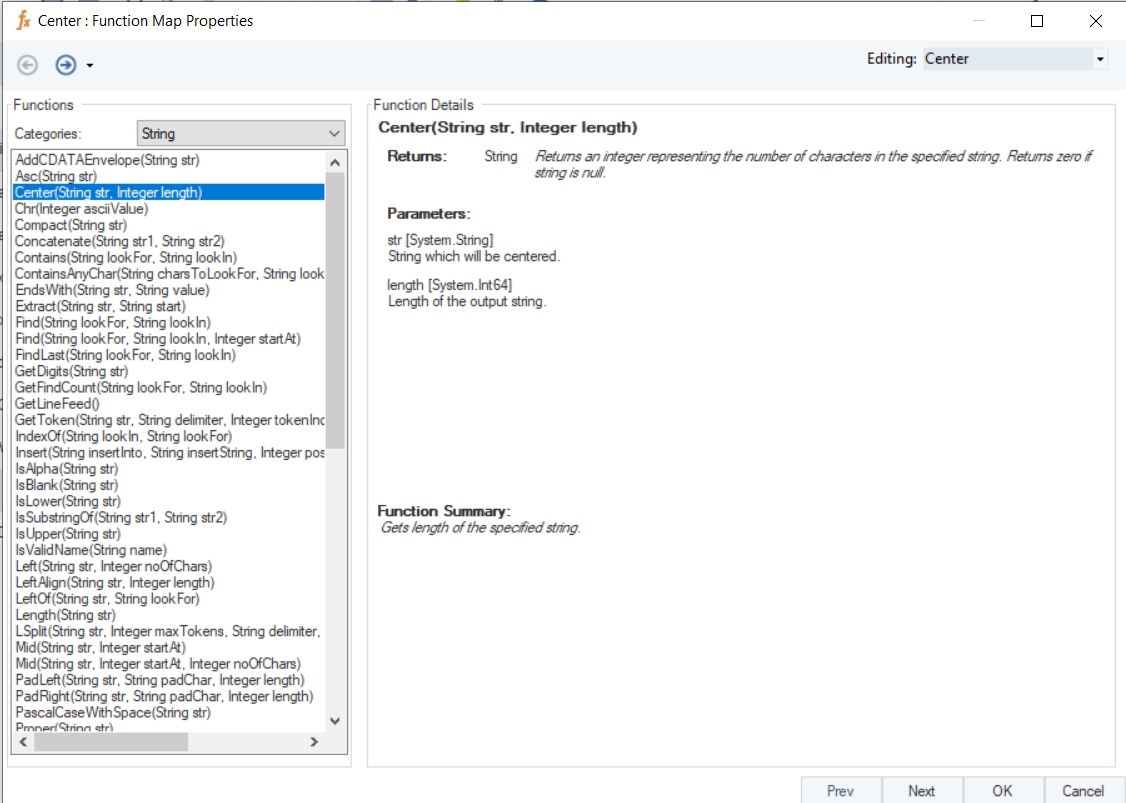Click the Next button
The height and width of the screenshot is (803, 1126).
pos(921,790)
